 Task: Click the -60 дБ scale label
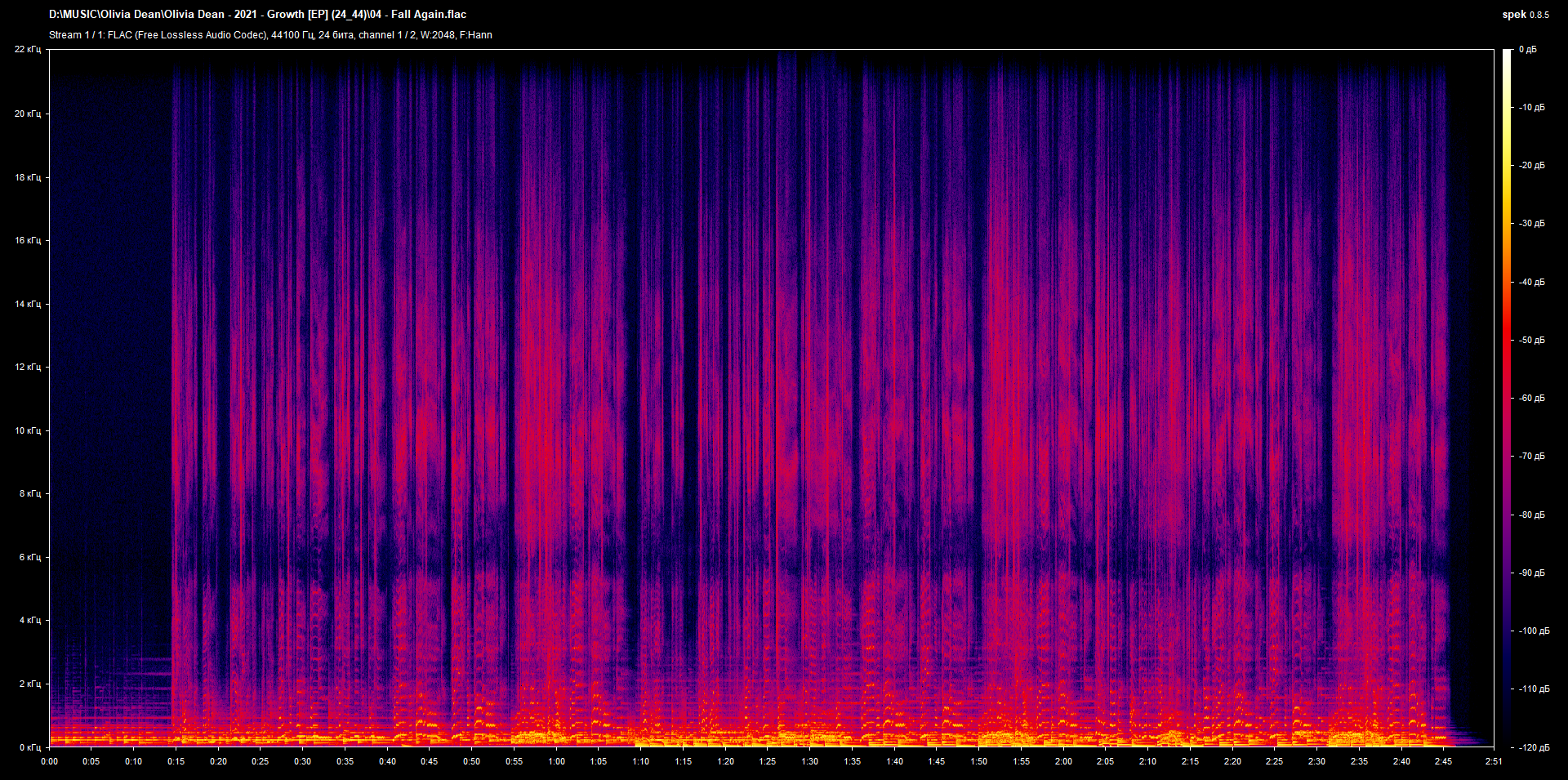(x=1532, y=399)
